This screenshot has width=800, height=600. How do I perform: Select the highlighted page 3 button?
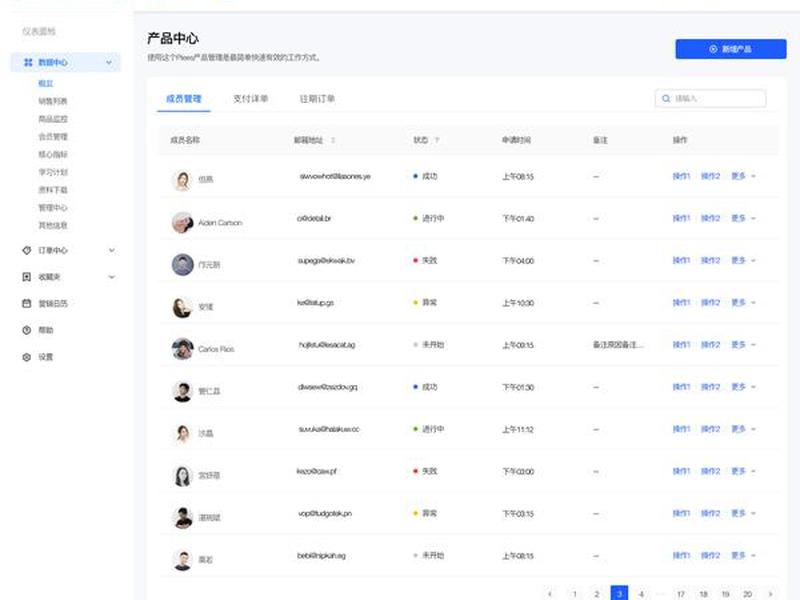pyautogui.click(x=619, y=593)
